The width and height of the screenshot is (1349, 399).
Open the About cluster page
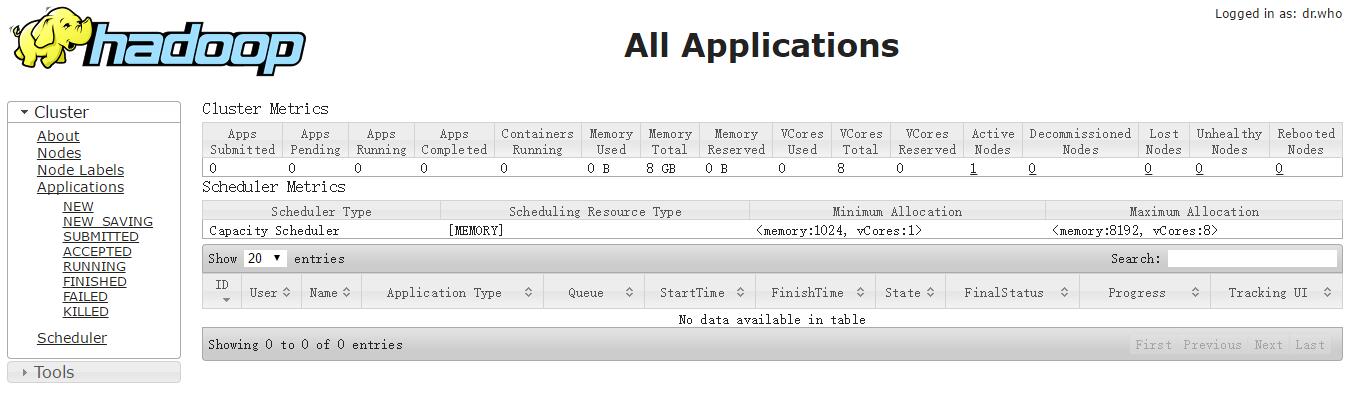point(58,136)
